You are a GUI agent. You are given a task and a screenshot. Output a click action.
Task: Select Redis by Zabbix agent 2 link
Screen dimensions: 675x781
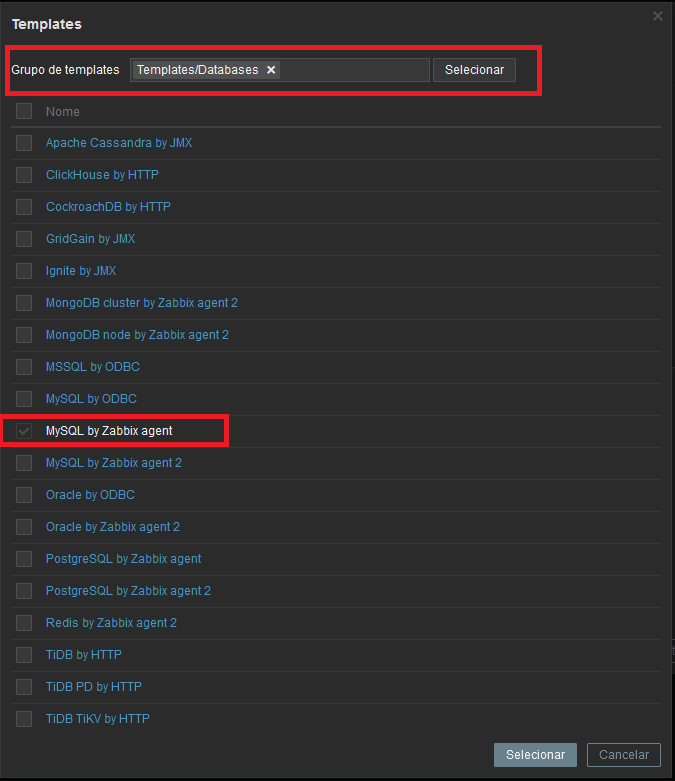pyautogui.click(x=111, y=623)
